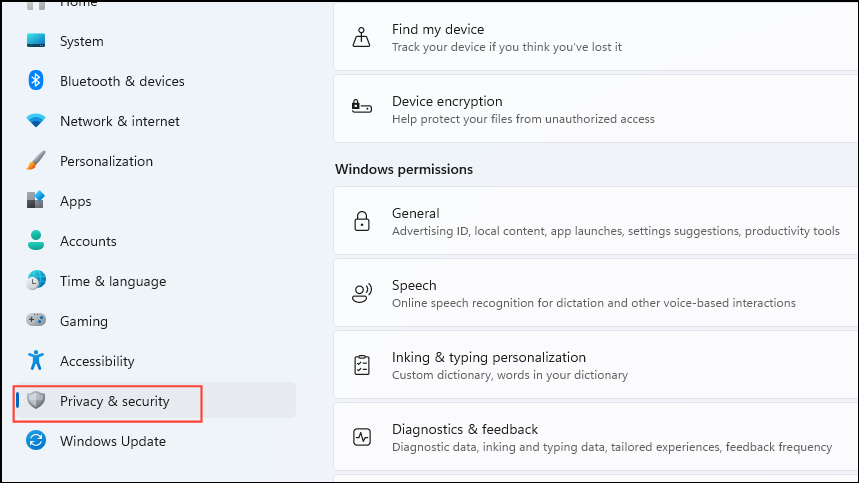Open Inking & typing personalization
Image resolution: width=859 pixels, height=483 pixels.
coord(596,365)
